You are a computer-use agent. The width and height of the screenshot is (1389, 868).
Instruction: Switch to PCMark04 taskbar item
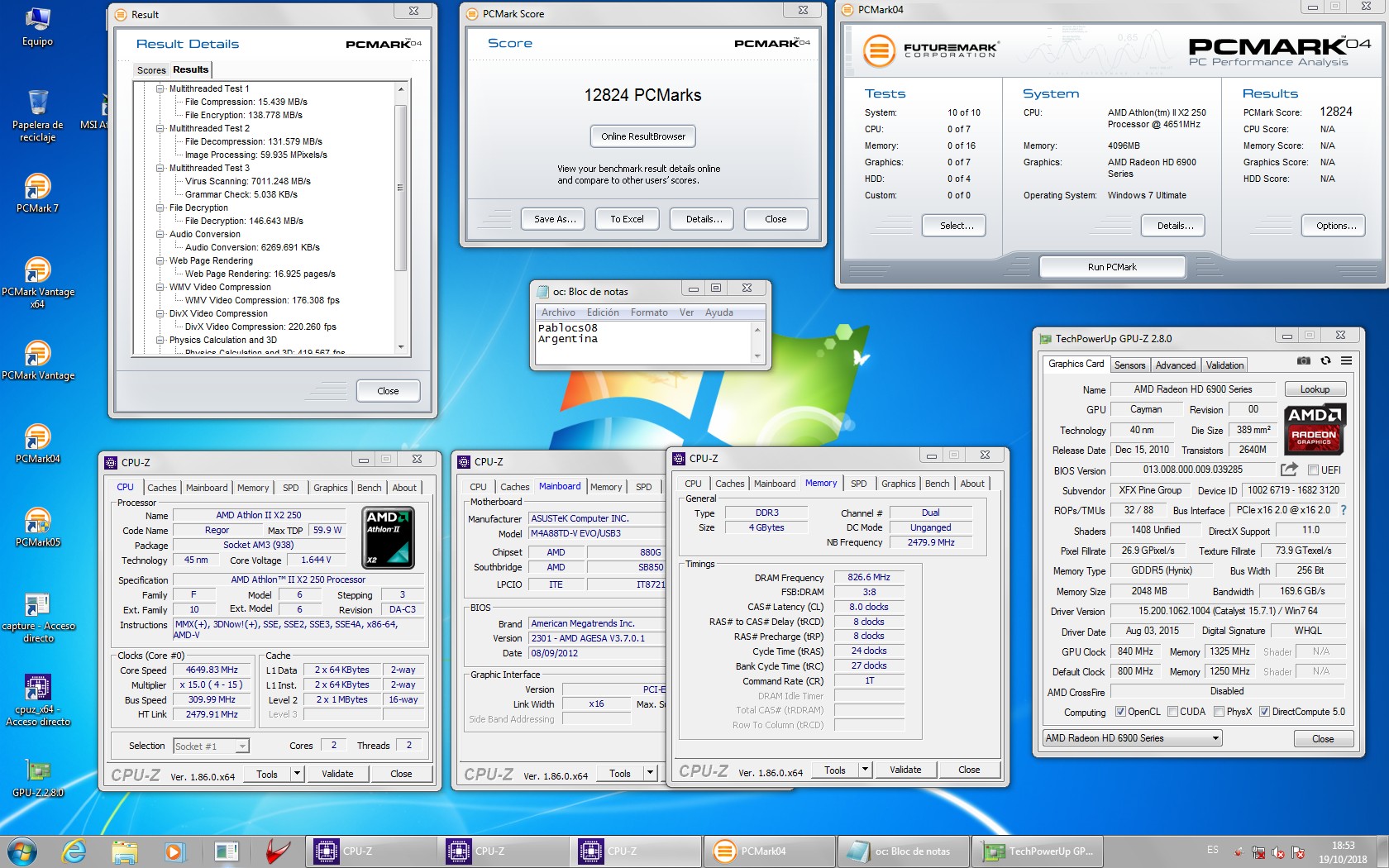click(x=770, y=851)
